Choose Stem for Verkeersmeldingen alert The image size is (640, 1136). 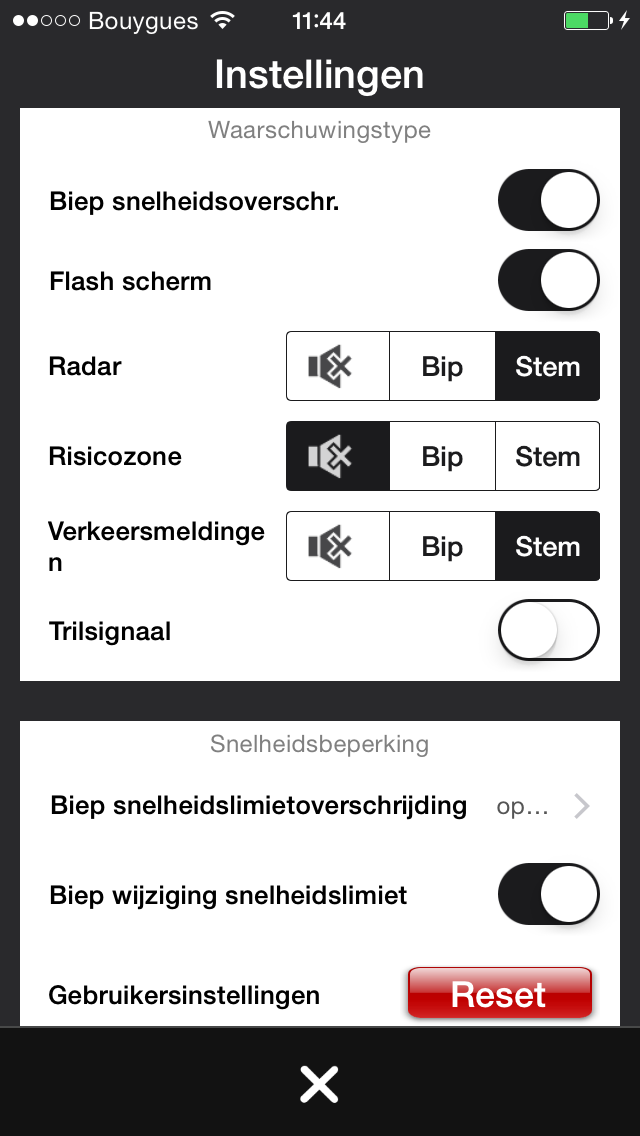click(547, 547)
